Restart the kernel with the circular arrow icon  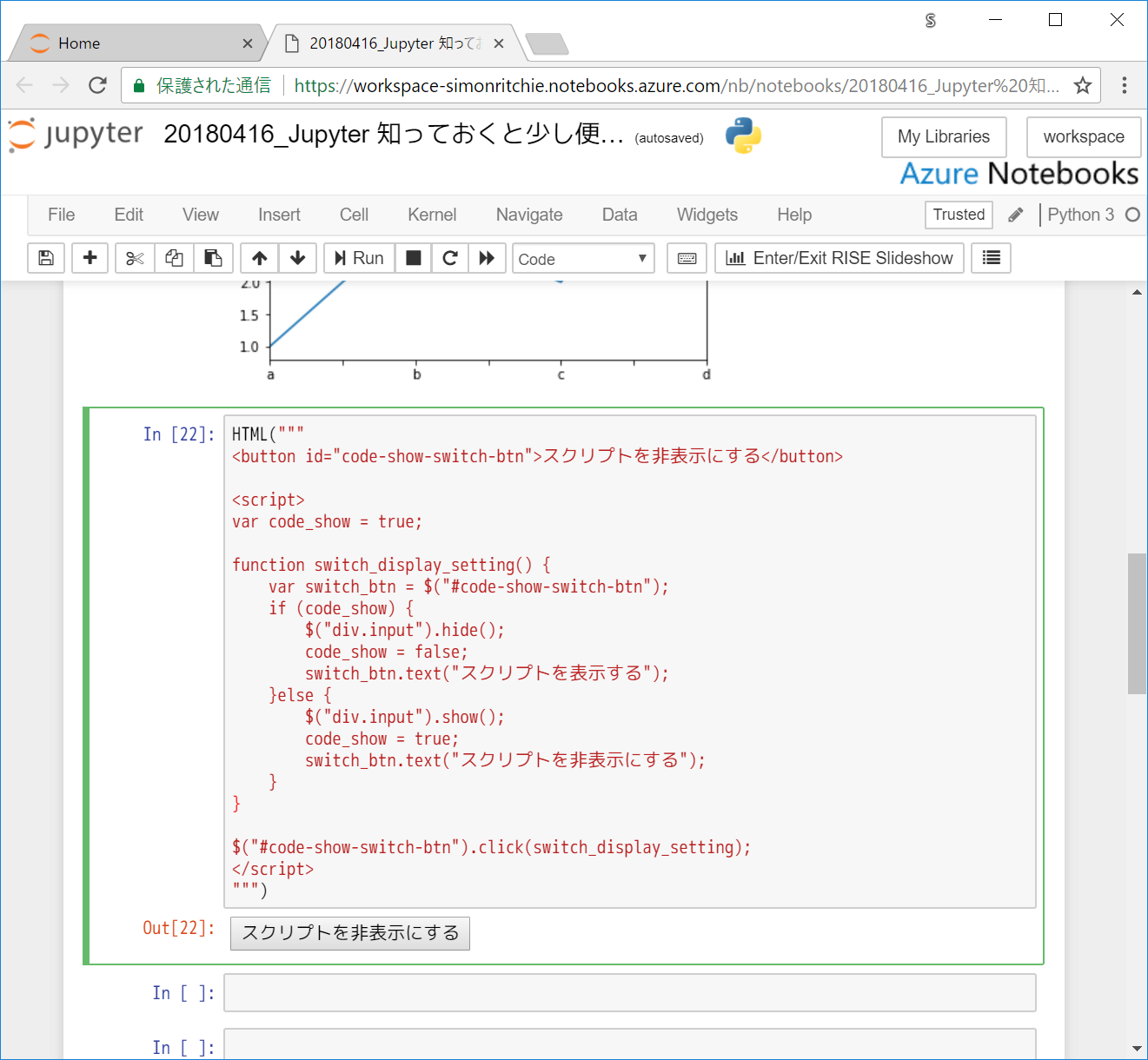[450, 258]
